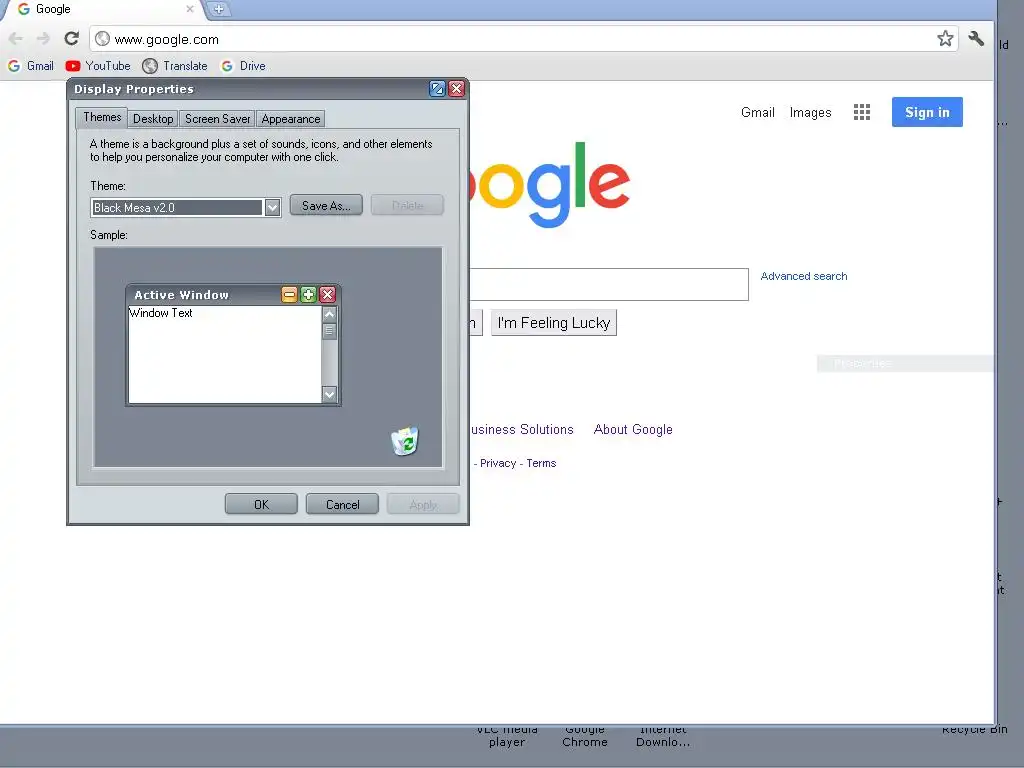This screenshot has width=1024, height=768.
Task: Click the Business Solutions link
Action: pos(522,430)
